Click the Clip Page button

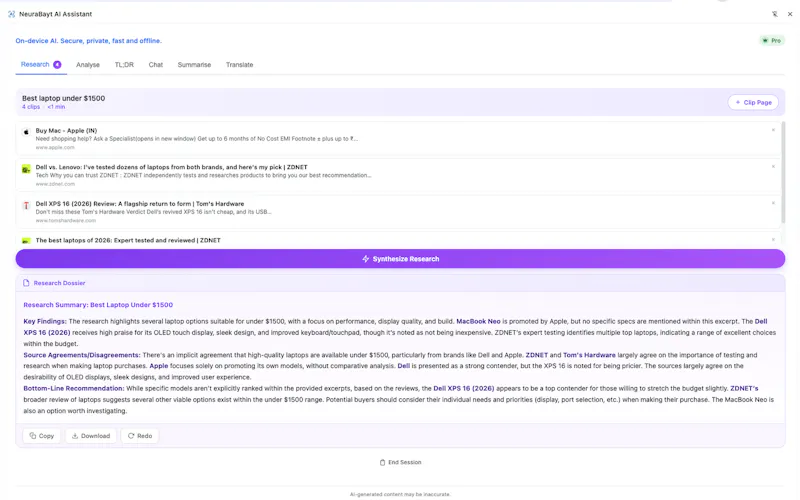click(x=753, y=102)
